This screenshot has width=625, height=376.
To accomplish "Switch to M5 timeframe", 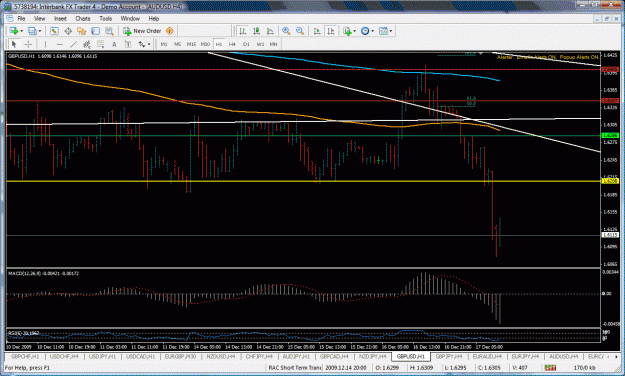I will (x=177, y=44).
